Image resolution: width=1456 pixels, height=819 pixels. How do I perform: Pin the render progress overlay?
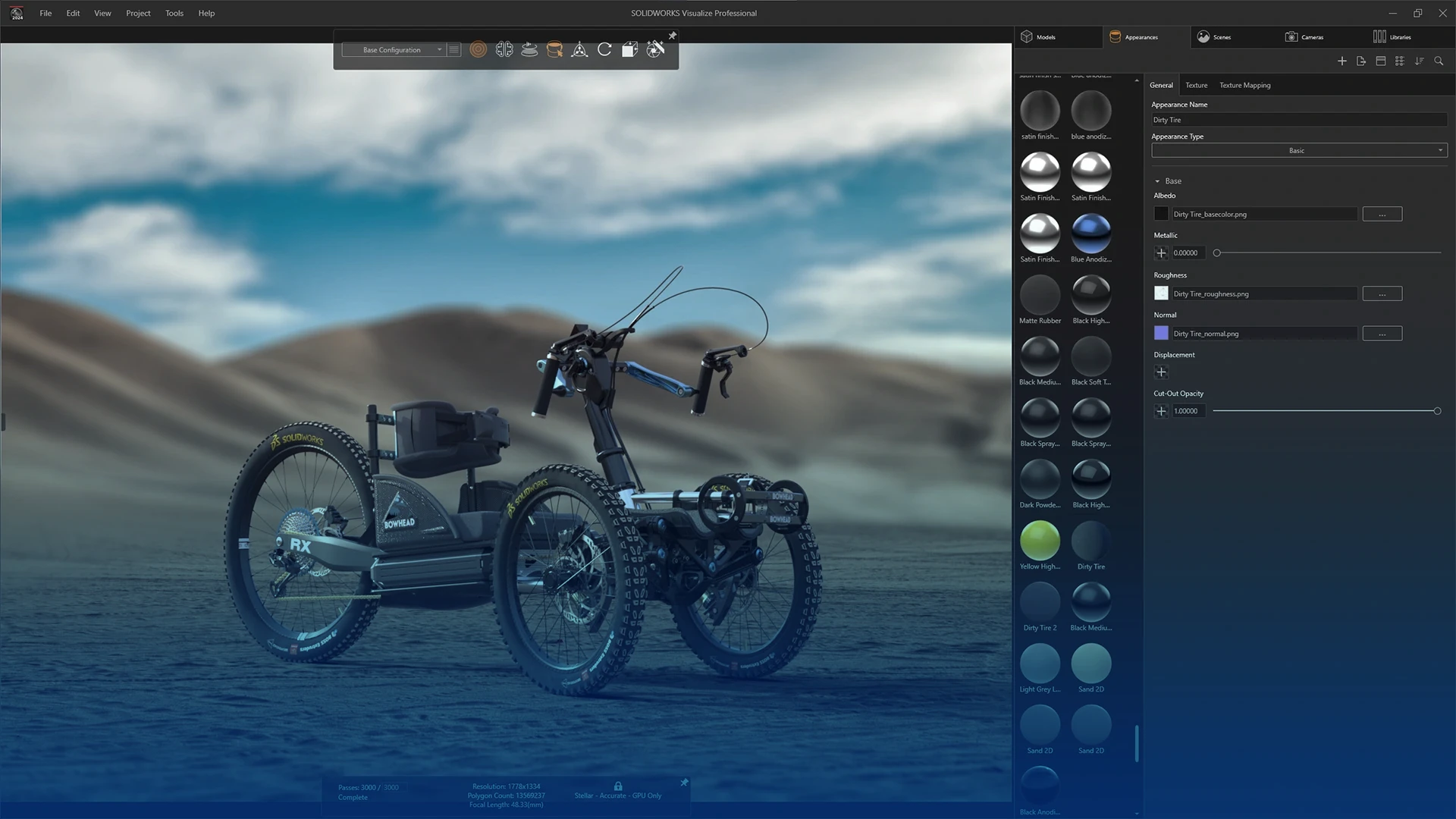click(x=683, y=783)
